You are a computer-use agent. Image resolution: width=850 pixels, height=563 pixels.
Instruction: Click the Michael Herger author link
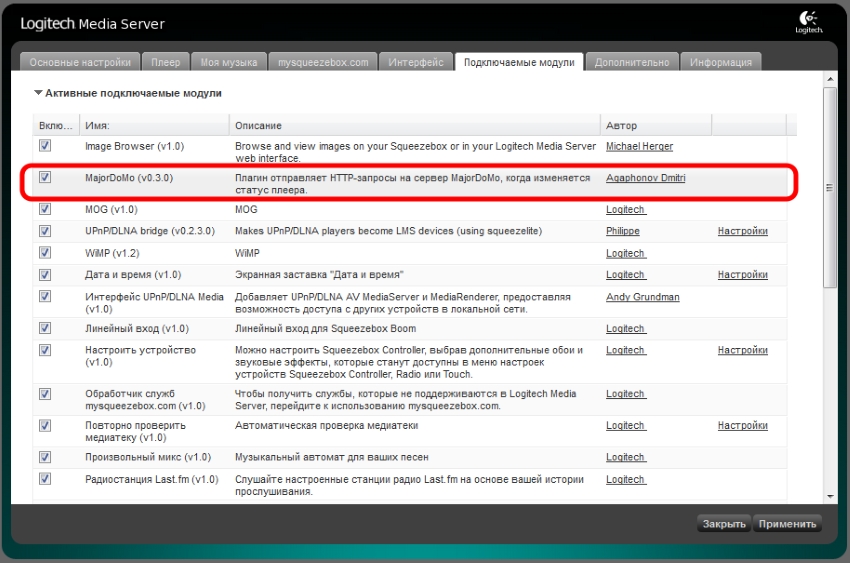(x=640, y=146)
